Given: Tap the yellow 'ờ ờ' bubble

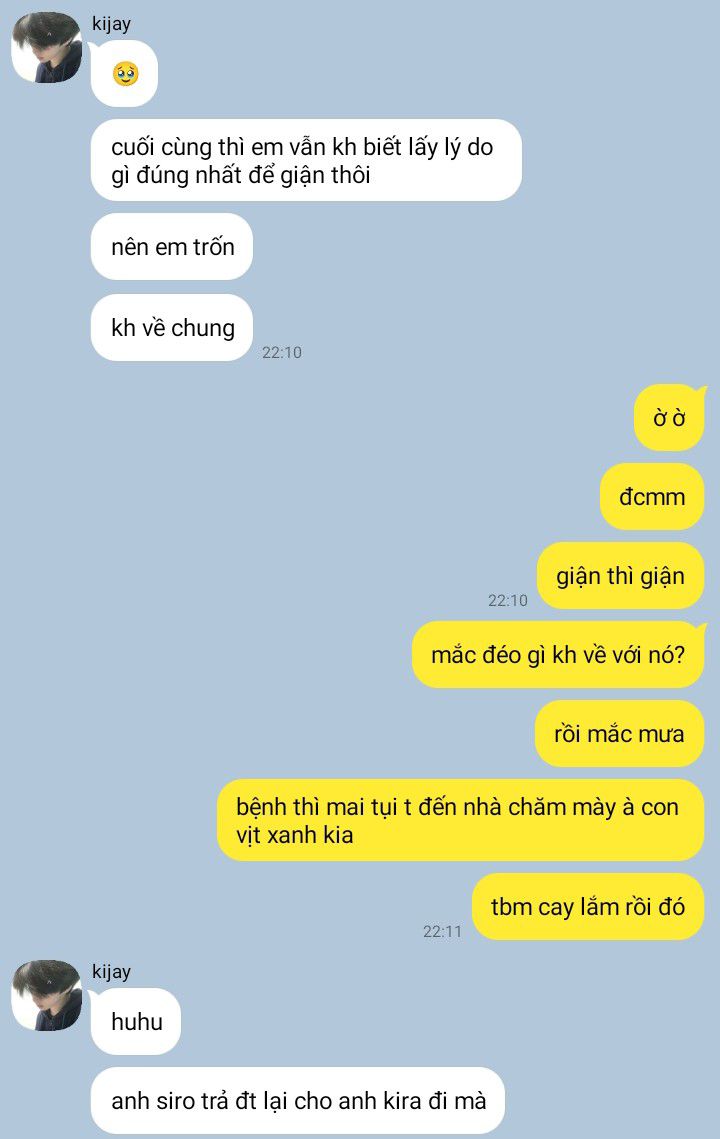Looking at the screenshot, I should 669,418.
